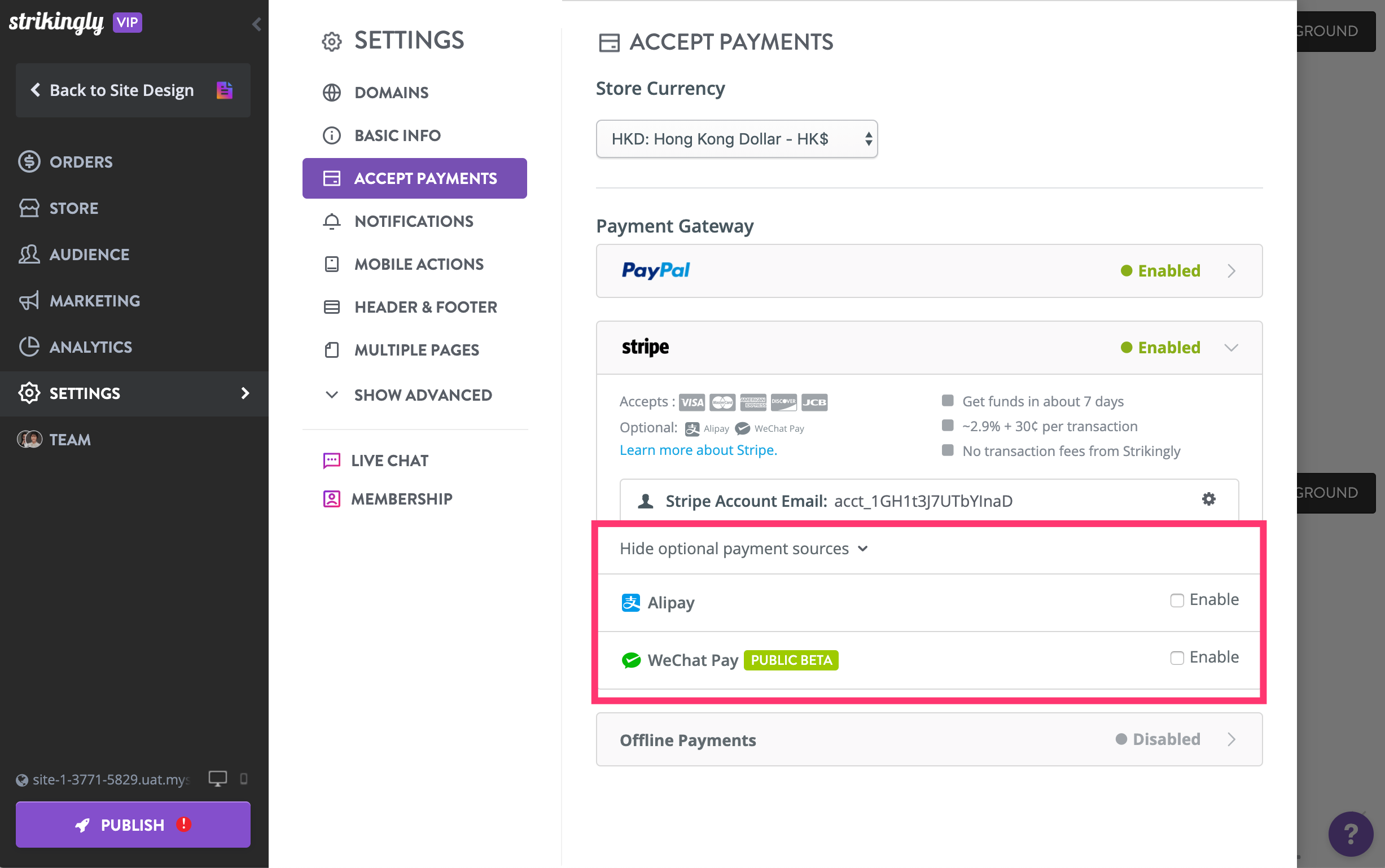The image size is (1385, 868).
Task: Enable the Alipay payment checkbox
Action: 1177,600
